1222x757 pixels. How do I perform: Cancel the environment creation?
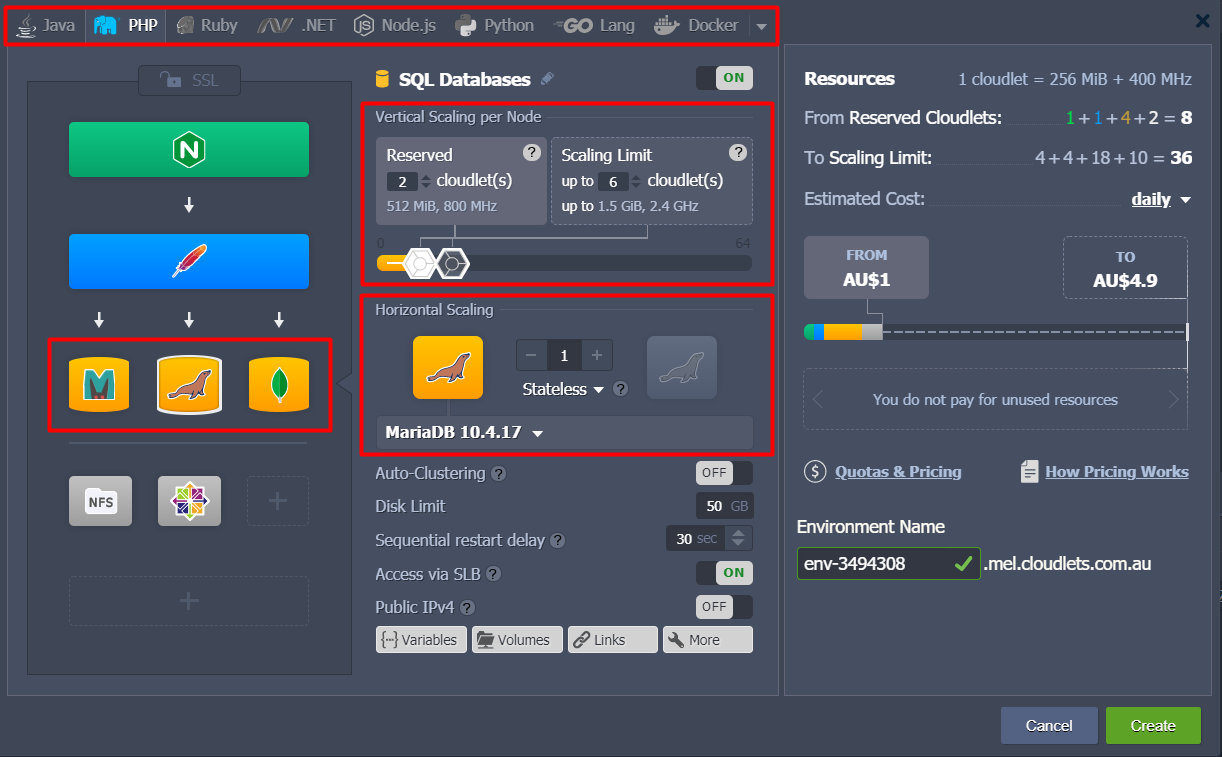[1048, 726]
